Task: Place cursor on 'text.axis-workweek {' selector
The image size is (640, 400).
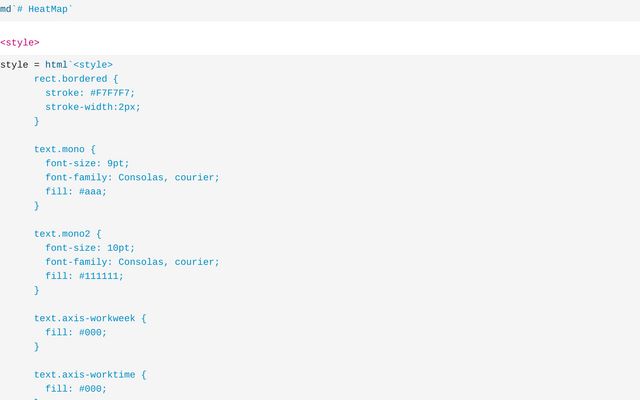Action: click(x=90, y=318)
